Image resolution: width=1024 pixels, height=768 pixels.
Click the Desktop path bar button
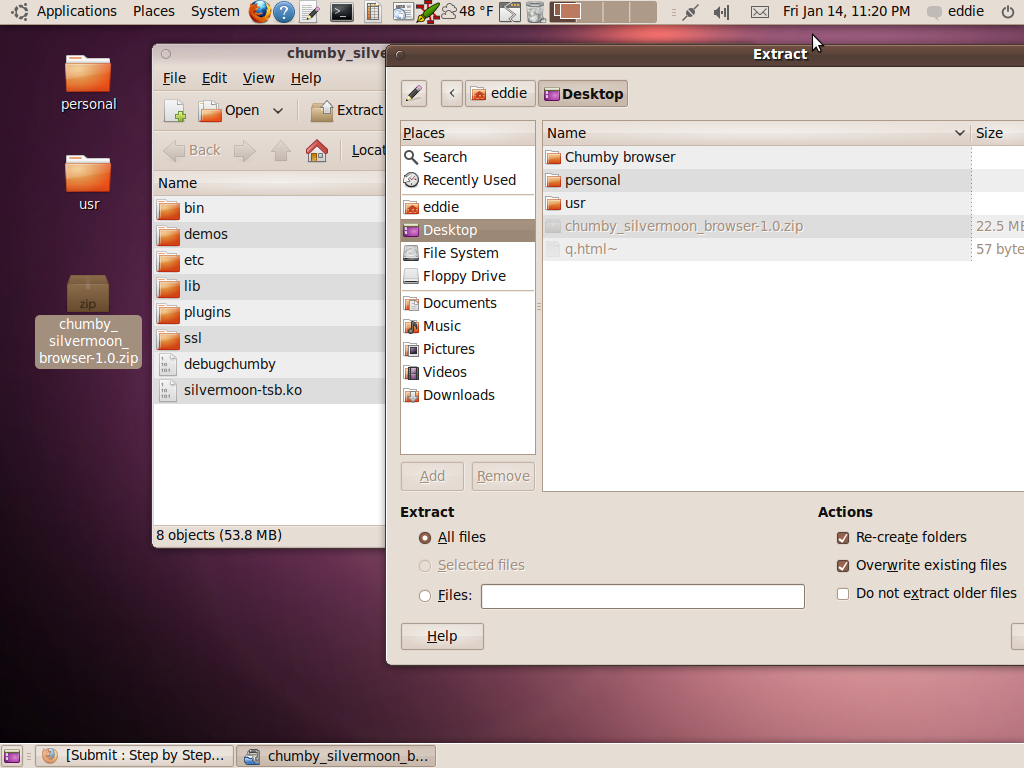(x=583, y=93)
